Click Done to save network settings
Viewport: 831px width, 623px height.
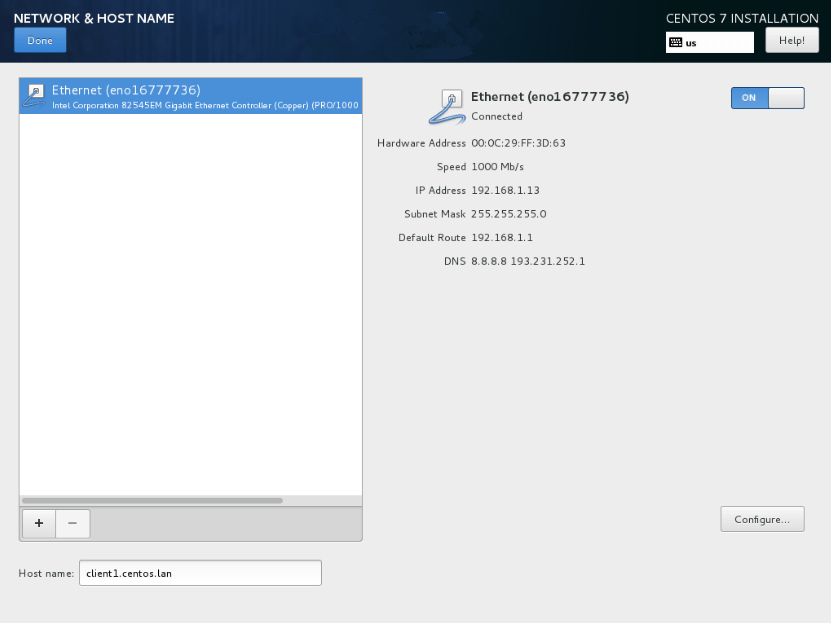[39, 40]
